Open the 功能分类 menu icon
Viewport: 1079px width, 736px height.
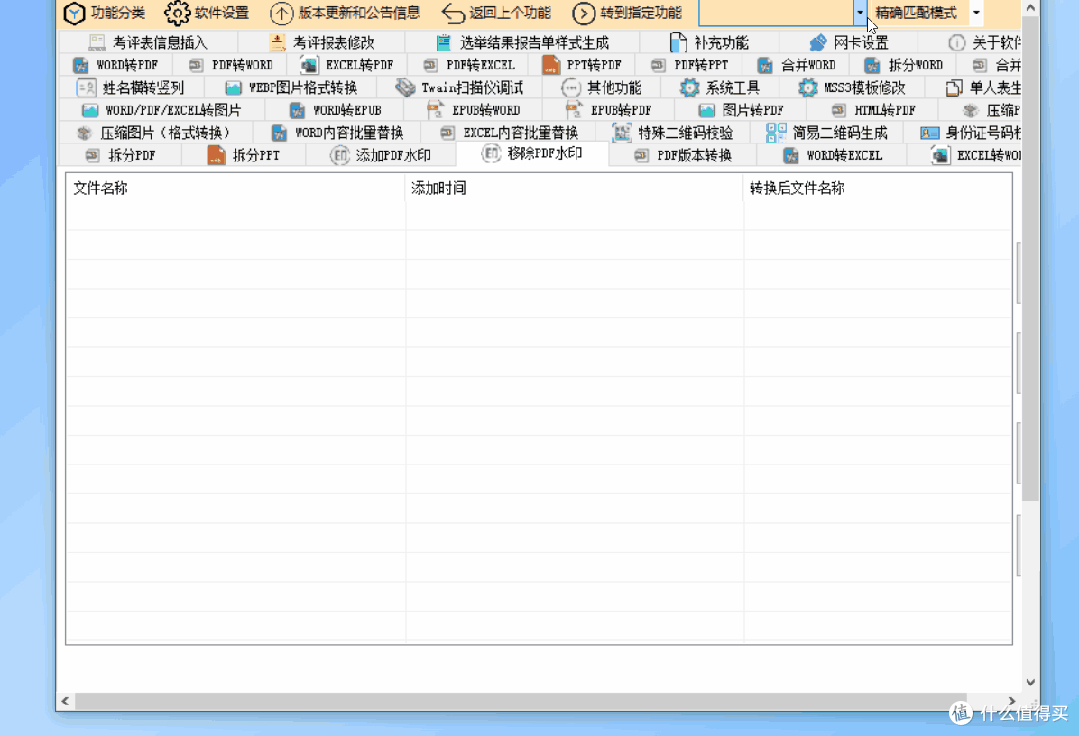[74, 13]
